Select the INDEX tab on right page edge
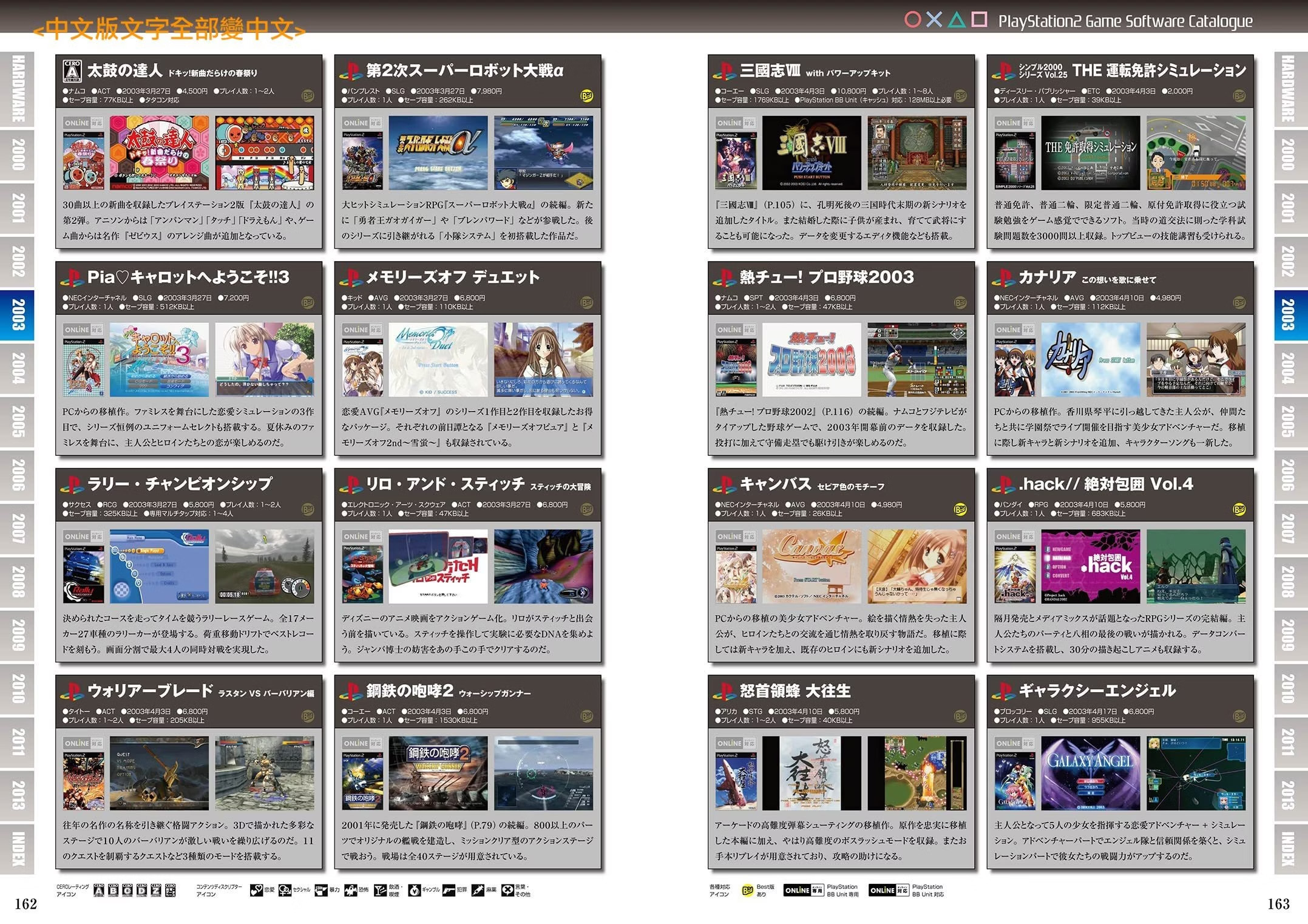The width and height of the screenshot is (1308, 924). pyautogui.click(x=1287, y=848)
